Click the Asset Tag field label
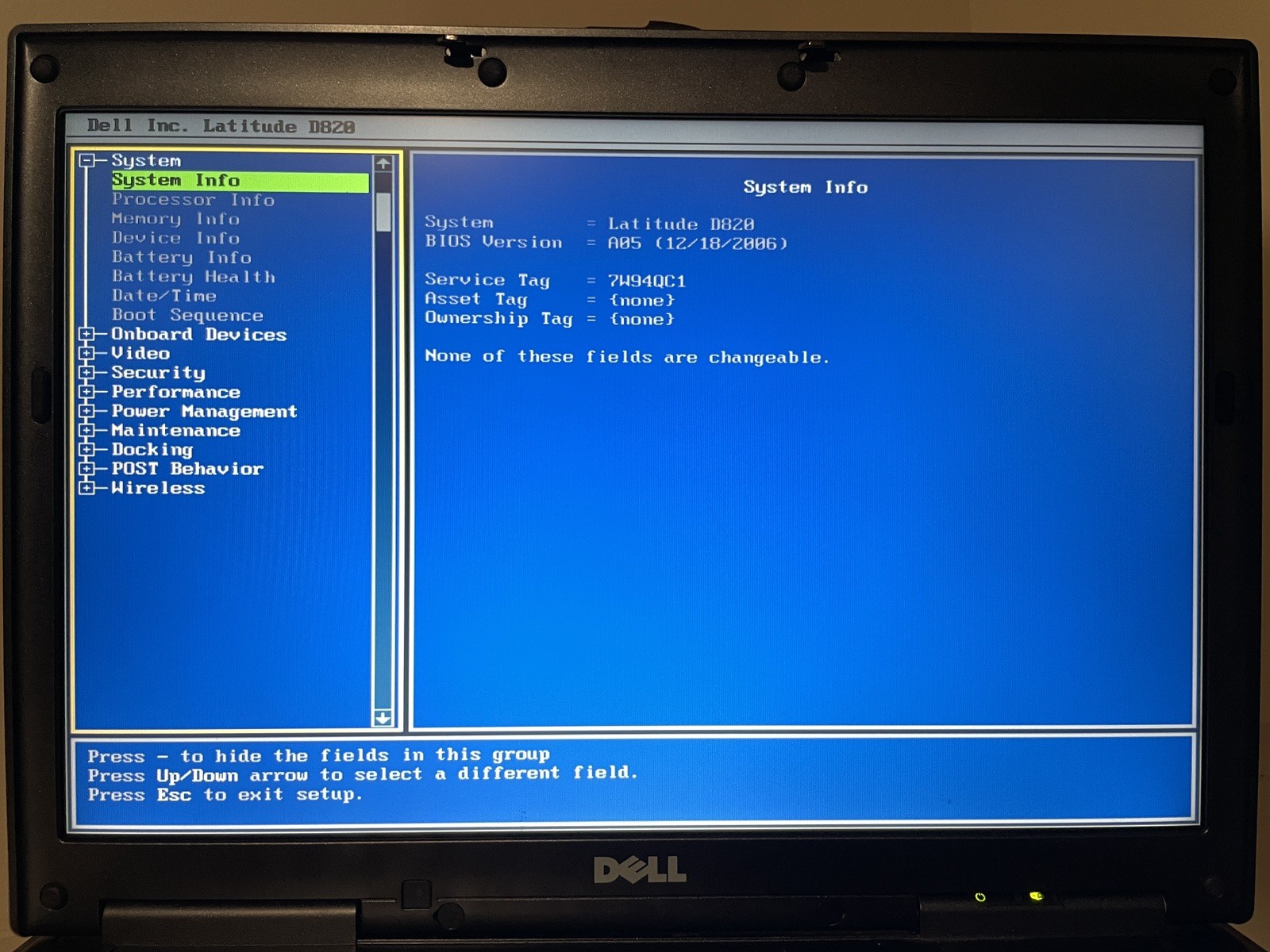Image resolution: width=1270 pixels, height=952 pixels. coord(475,299)
